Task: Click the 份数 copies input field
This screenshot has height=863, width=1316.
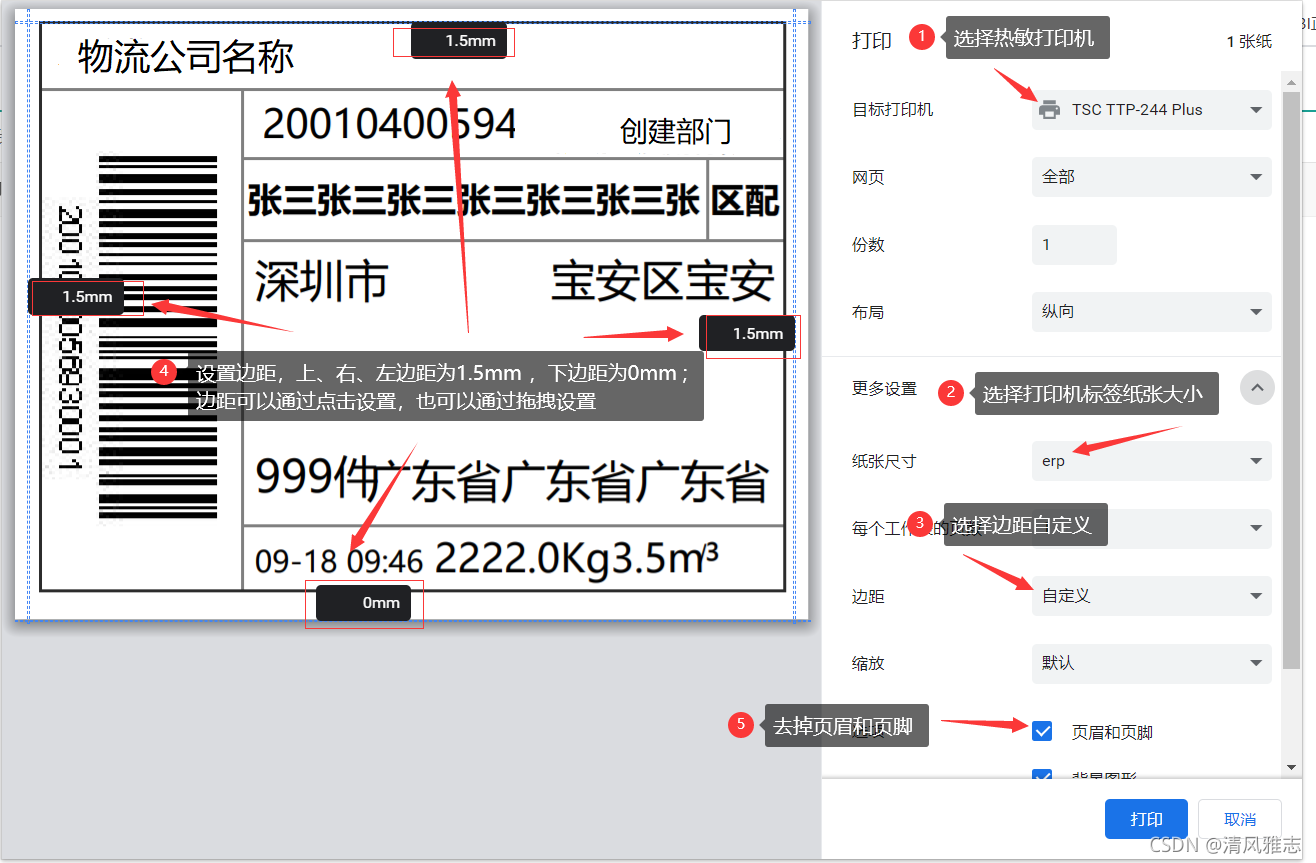Action: point(1074,245)
